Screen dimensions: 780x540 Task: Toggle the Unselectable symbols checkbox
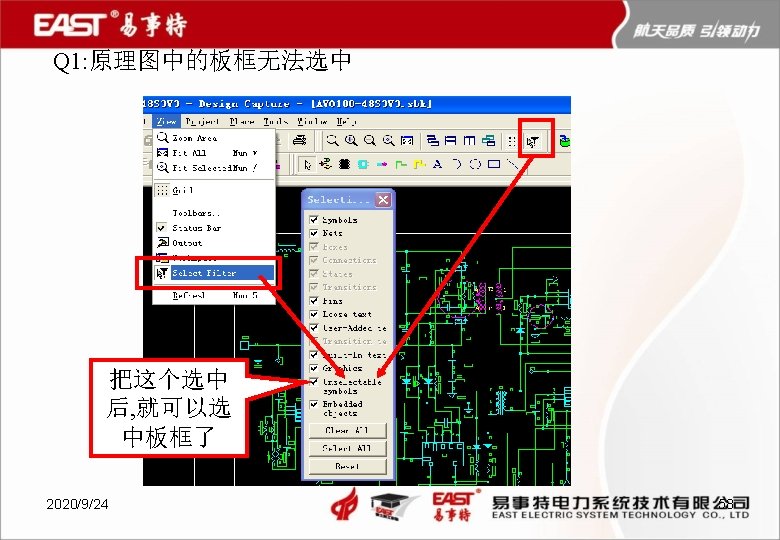pos(313,381)
